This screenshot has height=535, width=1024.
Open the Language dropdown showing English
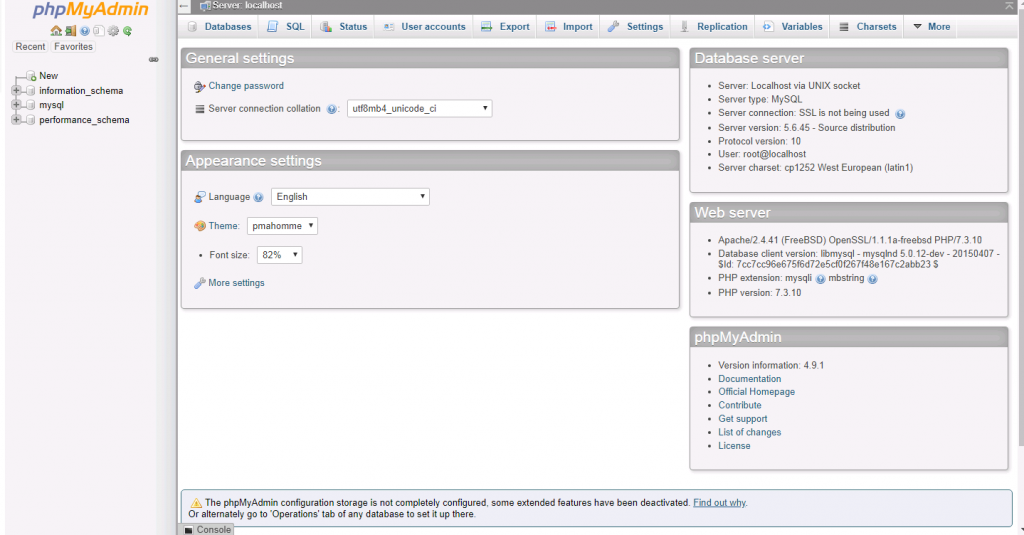pos(350,197)
